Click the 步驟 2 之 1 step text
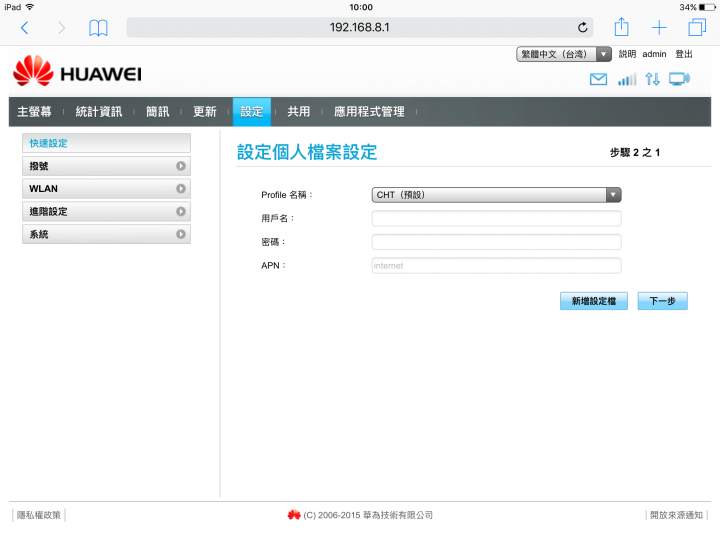 (x=635, y=152)
